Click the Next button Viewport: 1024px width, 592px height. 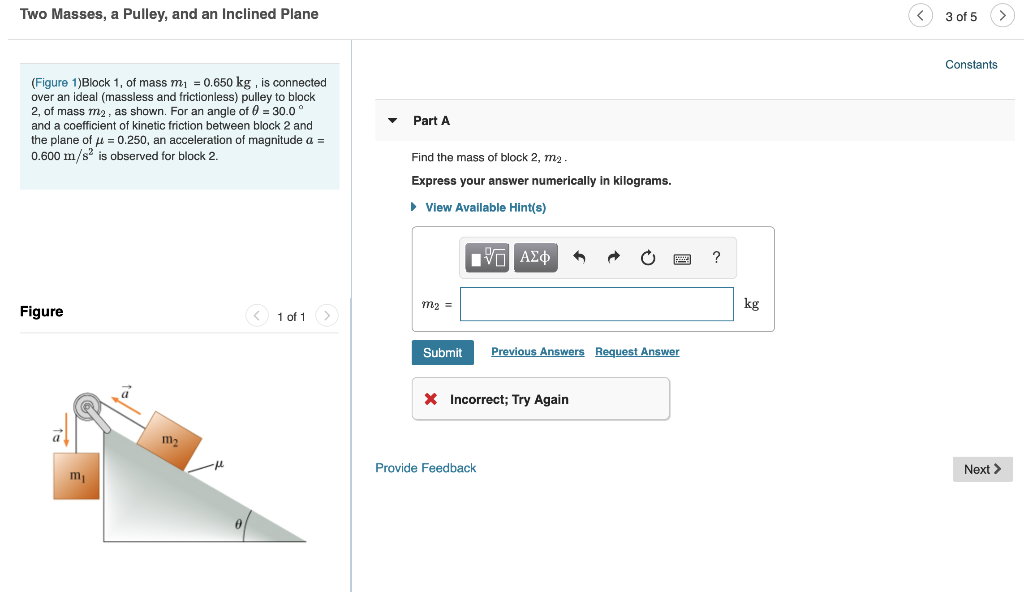coord(982,468)
